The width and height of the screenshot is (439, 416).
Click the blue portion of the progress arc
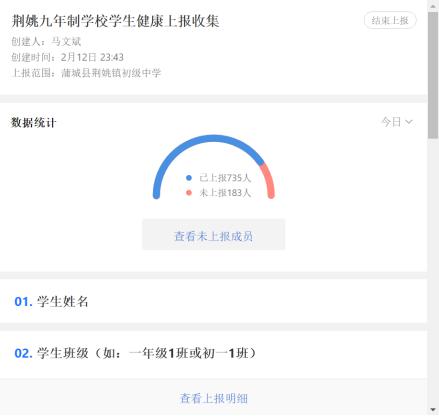[x=200, y=141]
